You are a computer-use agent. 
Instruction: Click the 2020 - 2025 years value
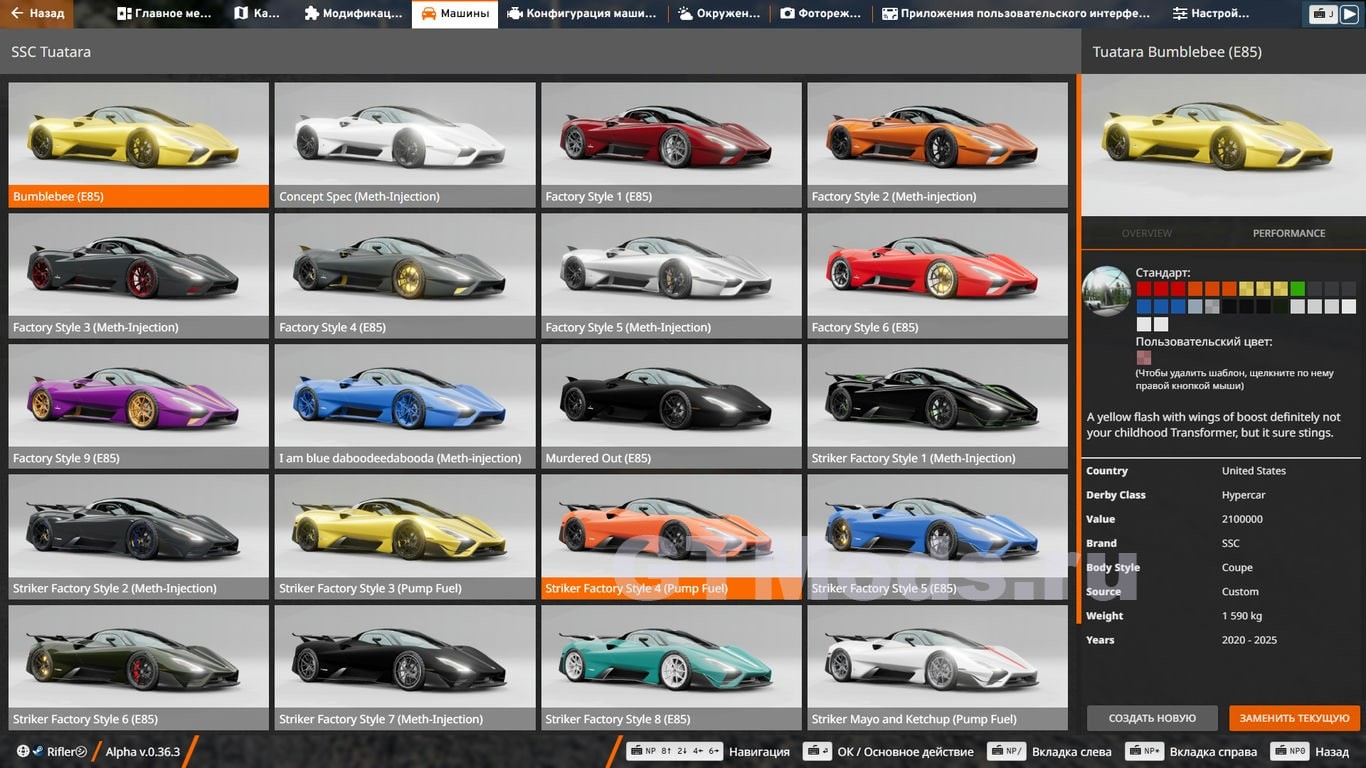1249,640
